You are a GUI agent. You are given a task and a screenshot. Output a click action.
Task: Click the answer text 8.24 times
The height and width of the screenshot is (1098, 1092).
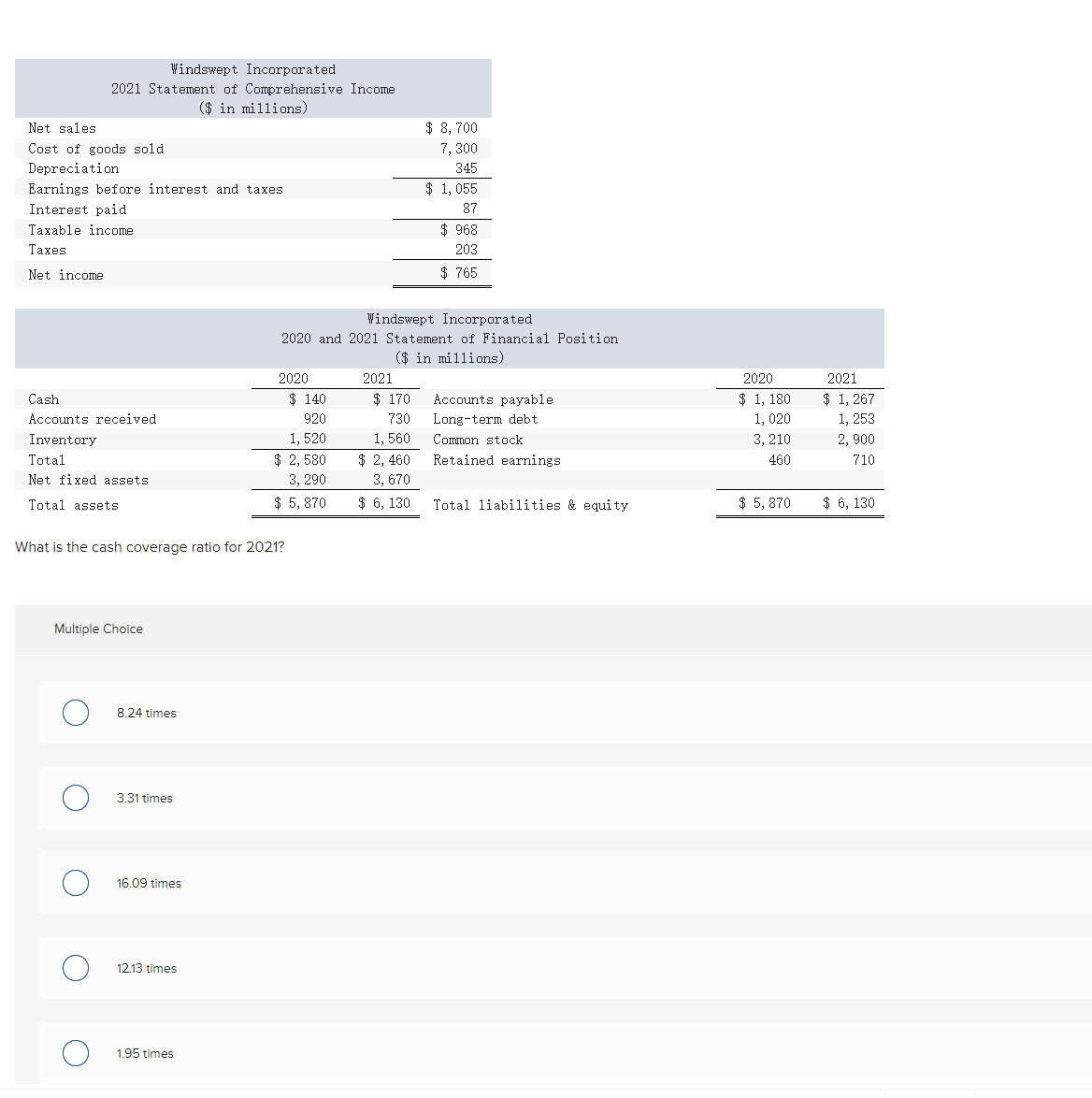pyautogui.click(x=146, y=713)
